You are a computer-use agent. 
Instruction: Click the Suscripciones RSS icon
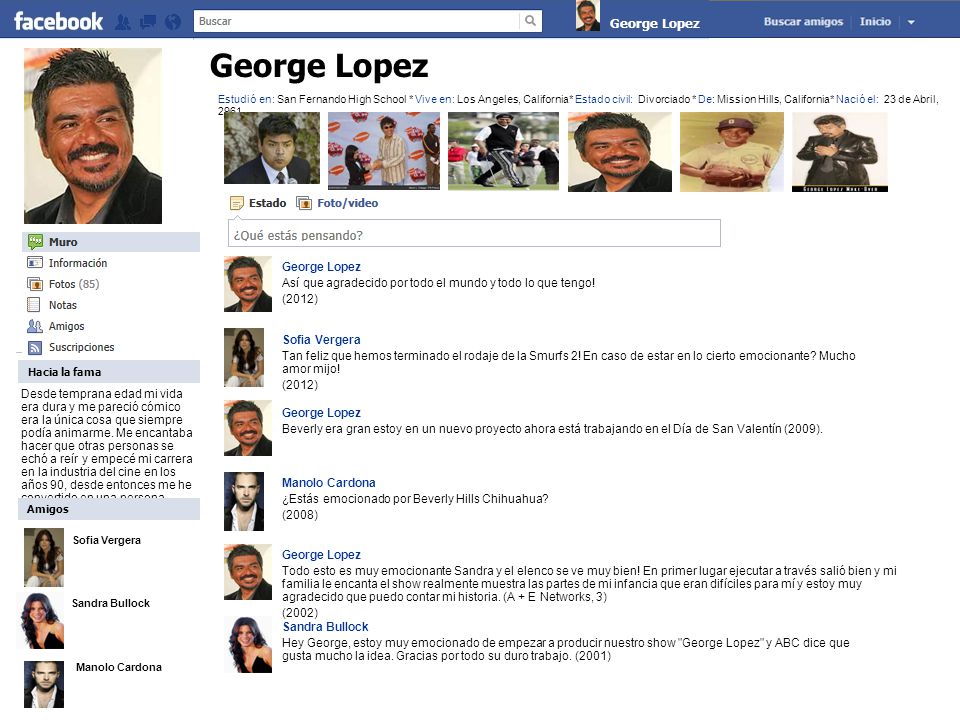(x=35, y=347)
